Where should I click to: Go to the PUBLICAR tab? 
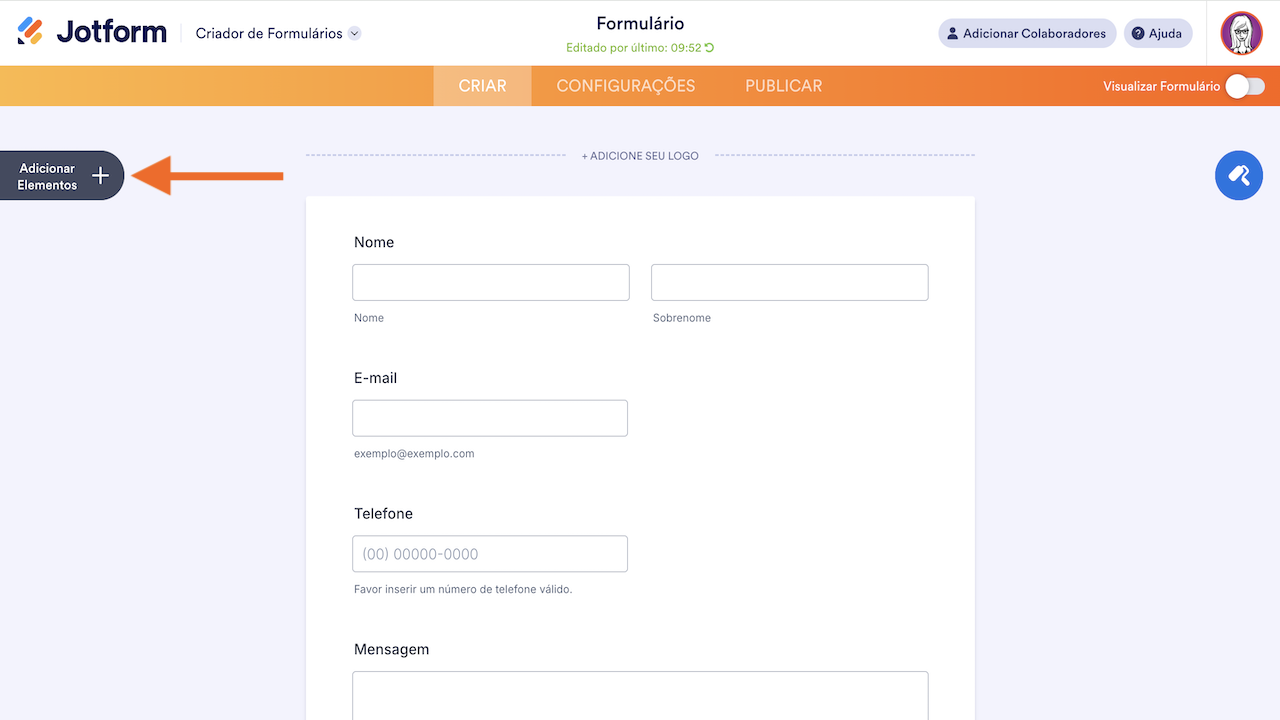pos(783,86)
